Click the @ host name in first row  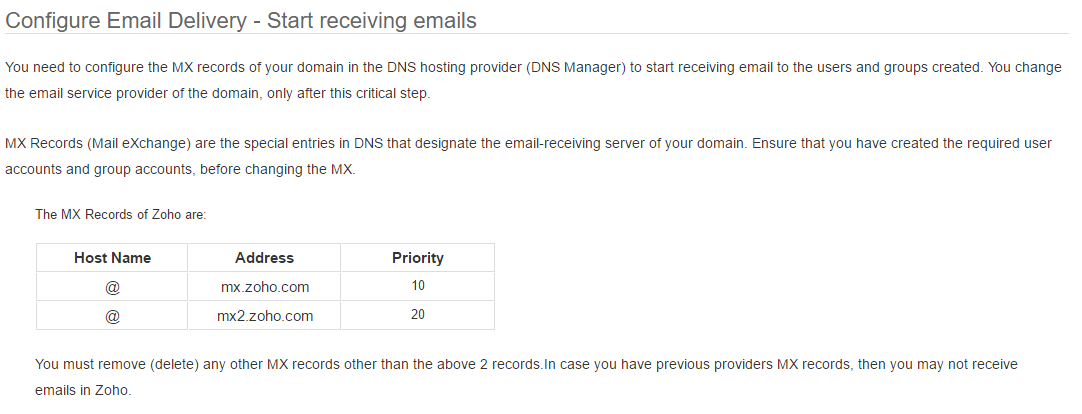[112, 286]
